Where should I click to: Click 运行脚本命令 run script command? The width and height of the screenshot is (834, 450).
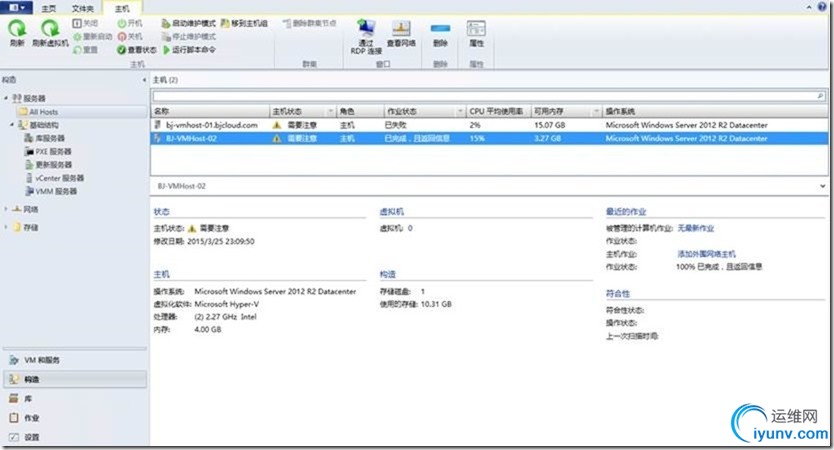[x=189, y=49]
